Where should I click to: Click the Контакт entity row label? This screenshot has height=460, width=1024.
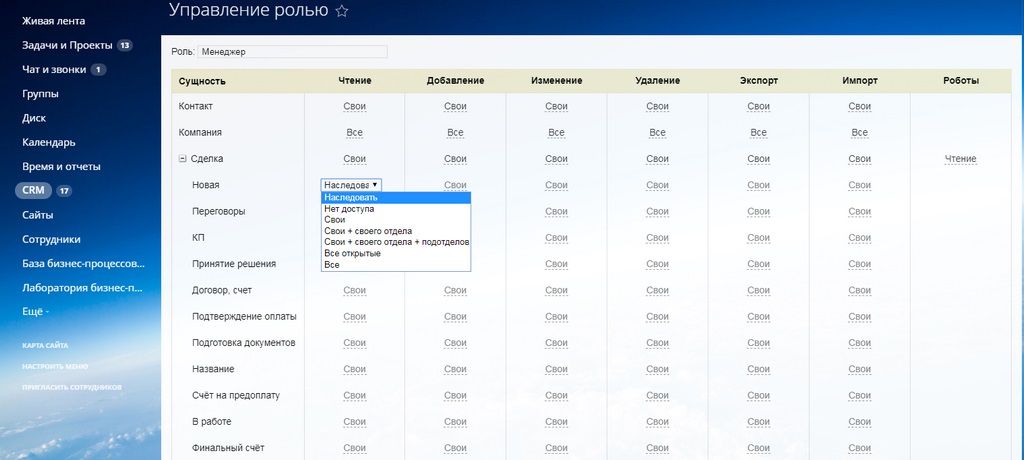coord(196,106)
